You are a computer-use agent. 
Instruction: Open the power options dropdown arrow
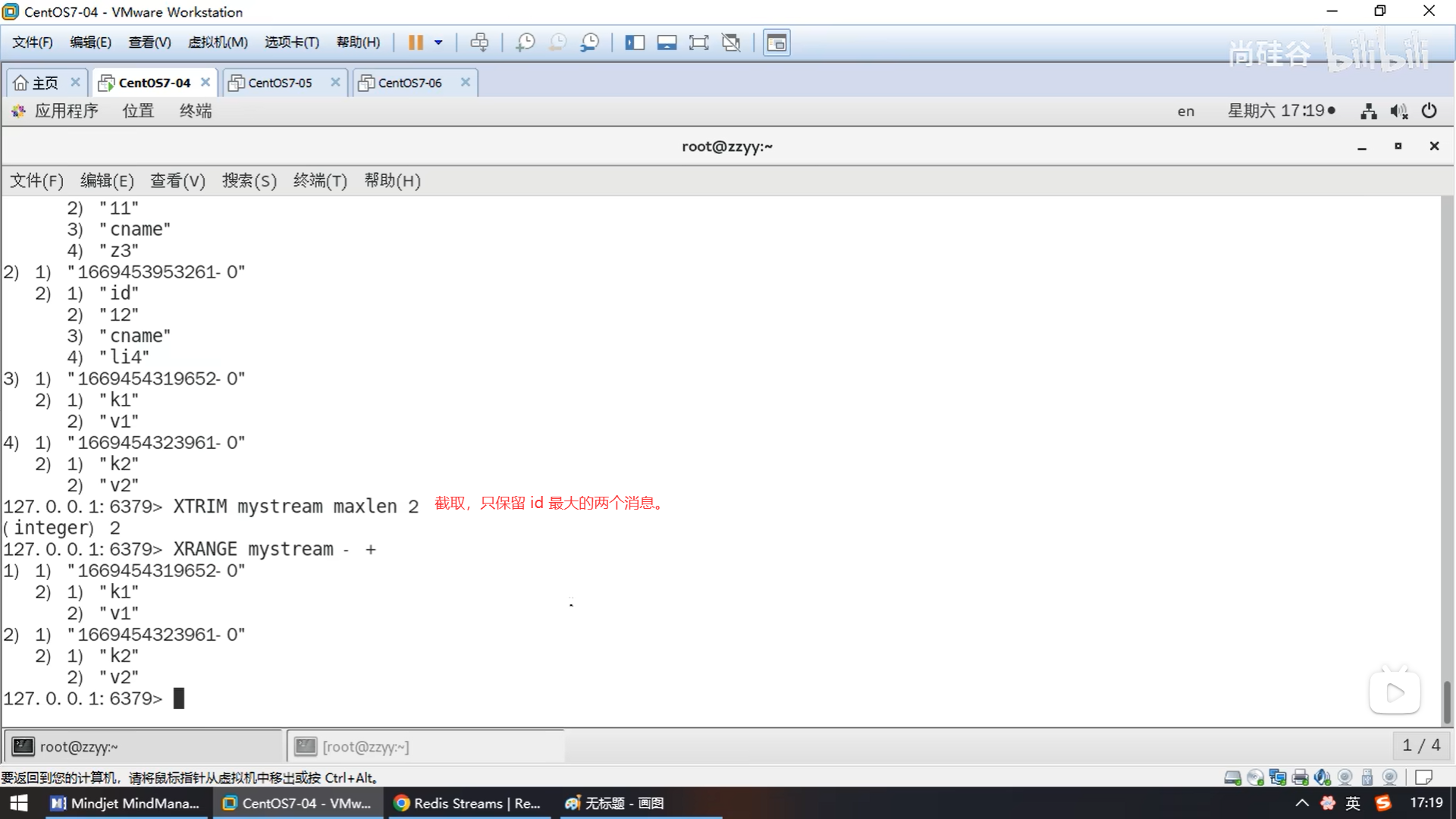click(x=438, y=42)
